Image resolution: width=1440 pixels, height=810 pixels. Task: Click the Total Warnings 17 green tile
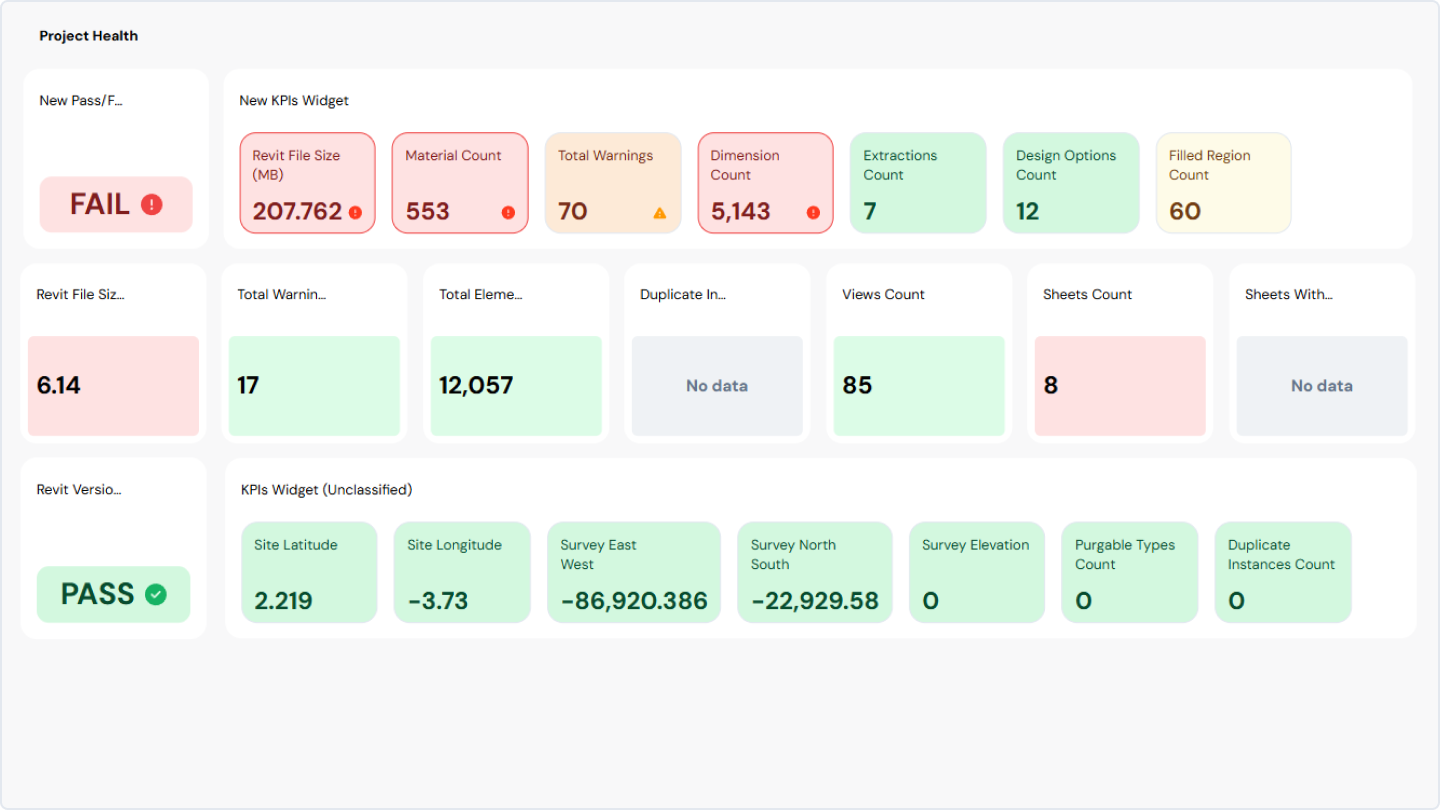(x=314, y=385)
